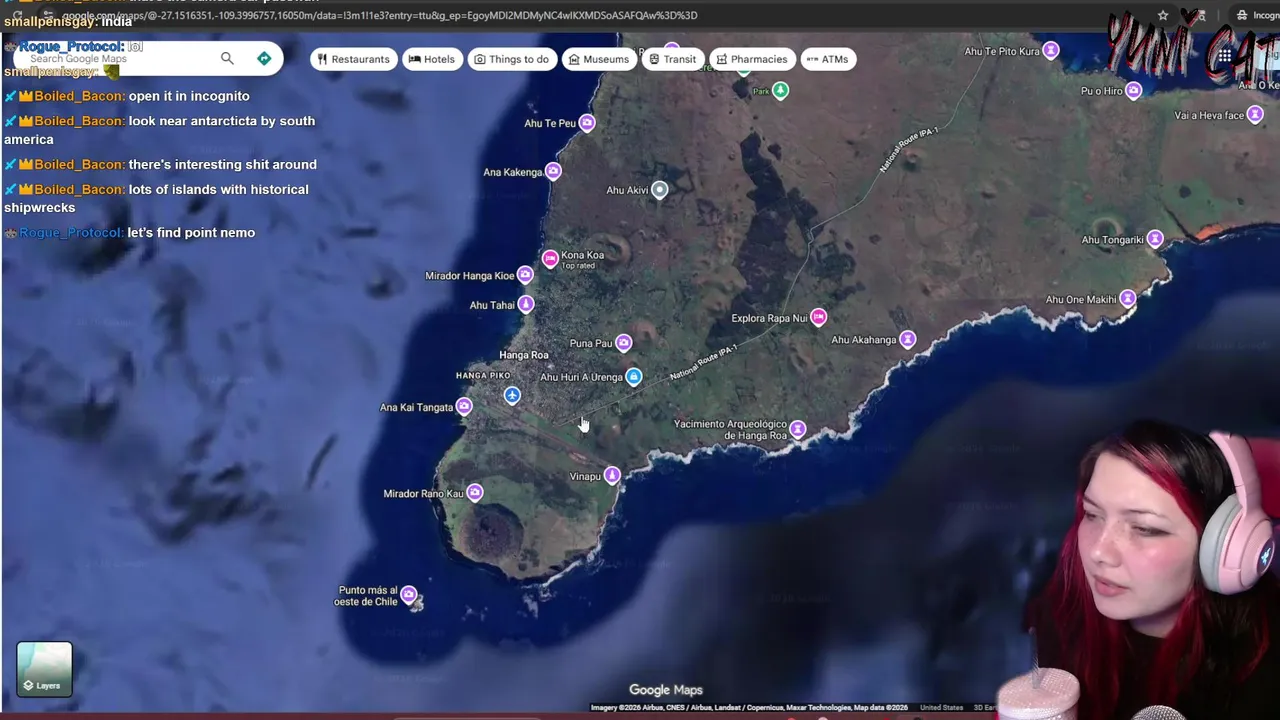The image size is (1280, 720).
Task: Click the Hanga Roa town label
Action: [524, 355]
